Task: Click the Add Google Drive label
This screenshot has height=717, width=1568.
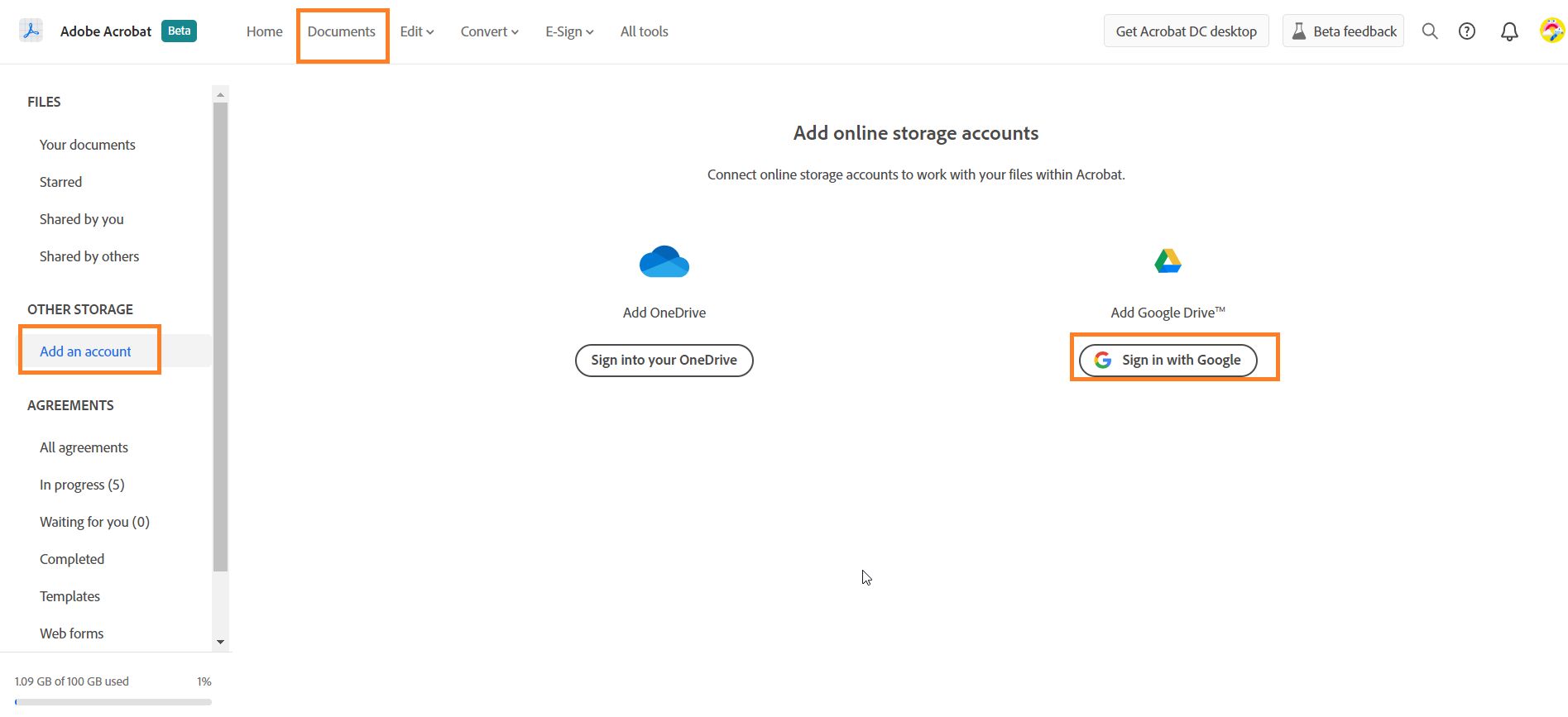Action: (1168, 313)
